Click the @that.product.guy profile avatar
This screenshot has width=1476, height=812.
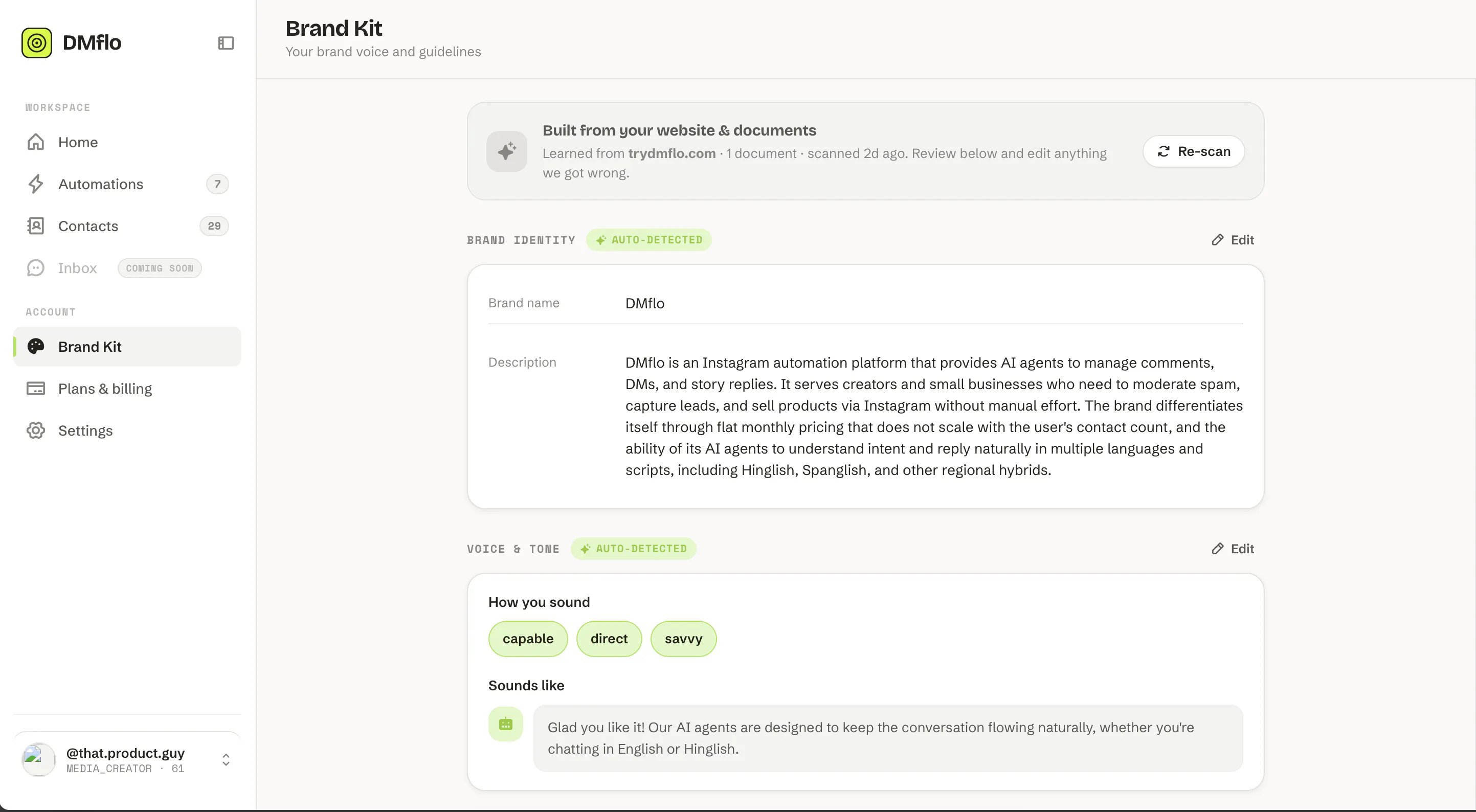coord(38,760)
